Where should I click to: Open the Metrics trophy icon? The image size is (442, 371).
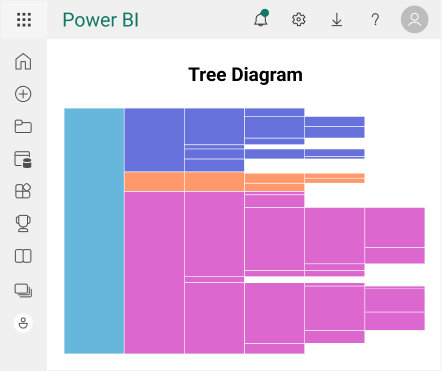[x=23, y=223]
